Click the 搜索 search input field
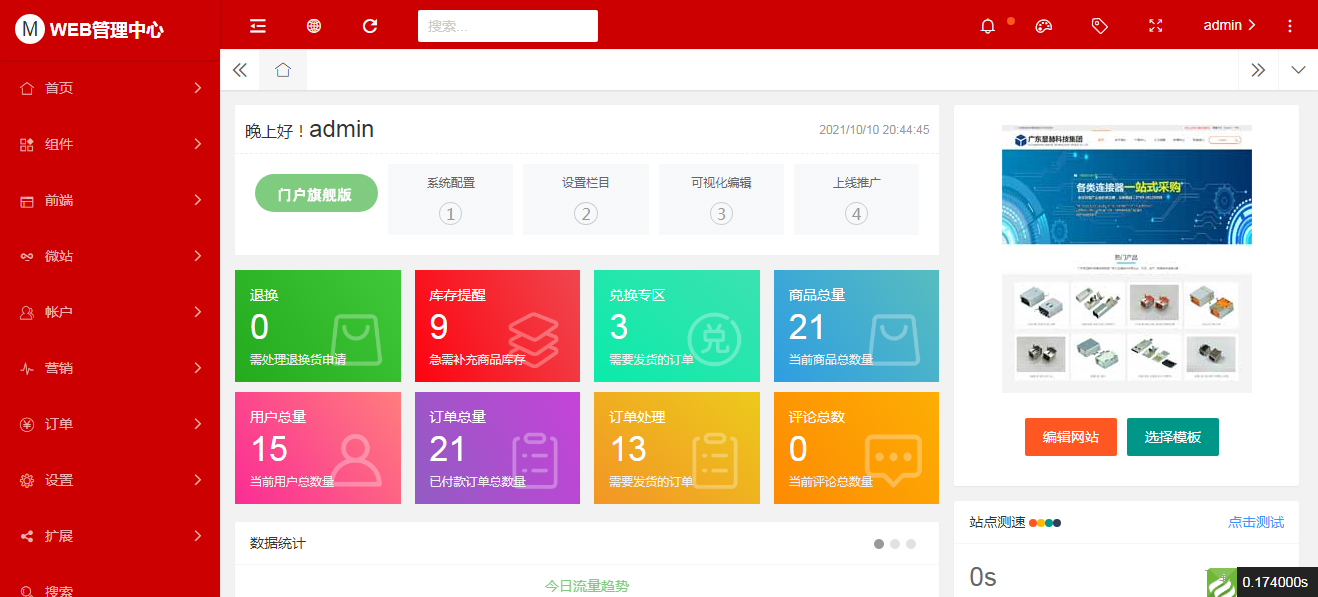1318x597 pixels. (508, 25)
